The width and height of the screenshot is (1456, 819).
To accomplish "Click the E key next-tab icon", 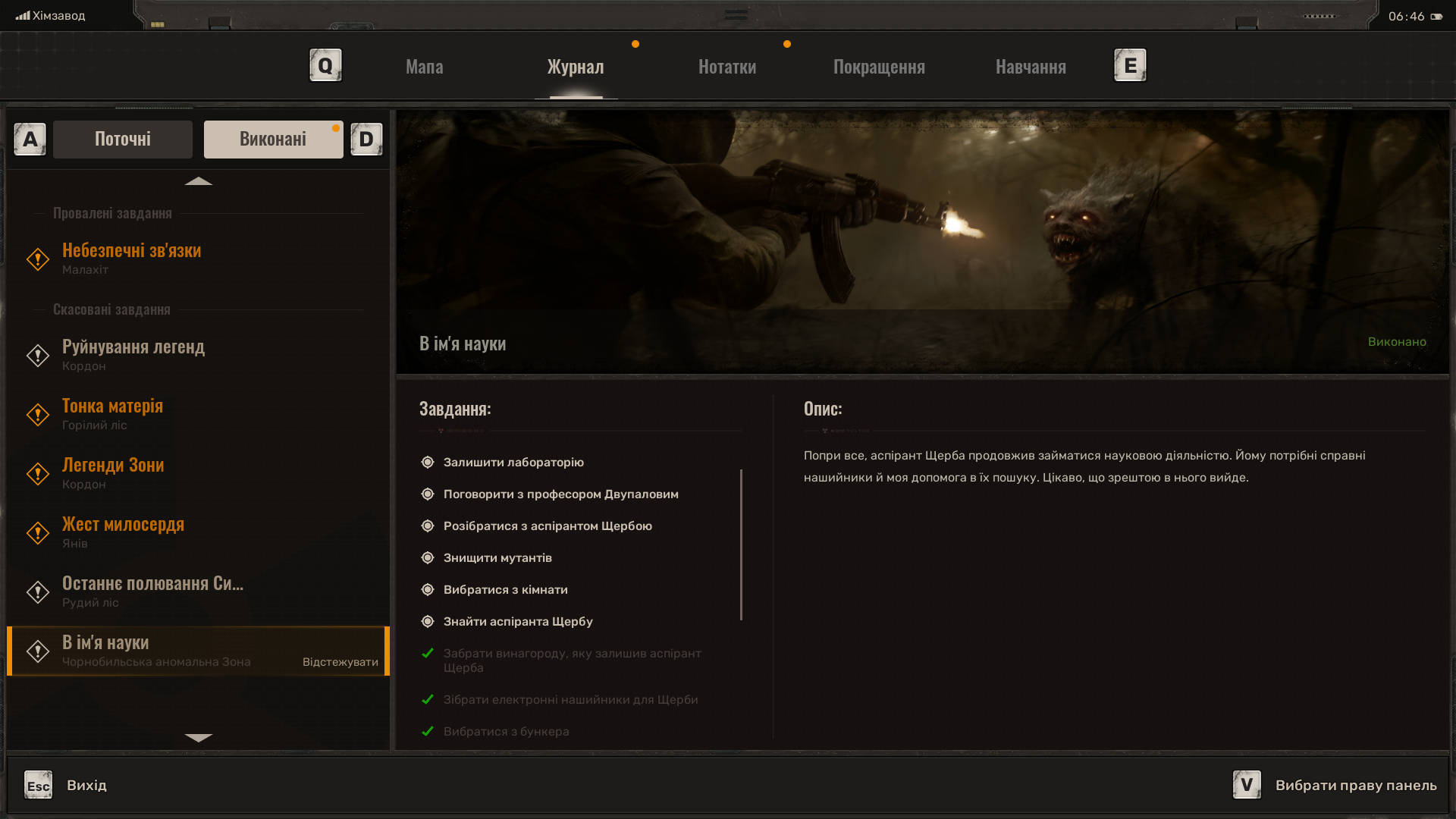I will pos(1130,66).
